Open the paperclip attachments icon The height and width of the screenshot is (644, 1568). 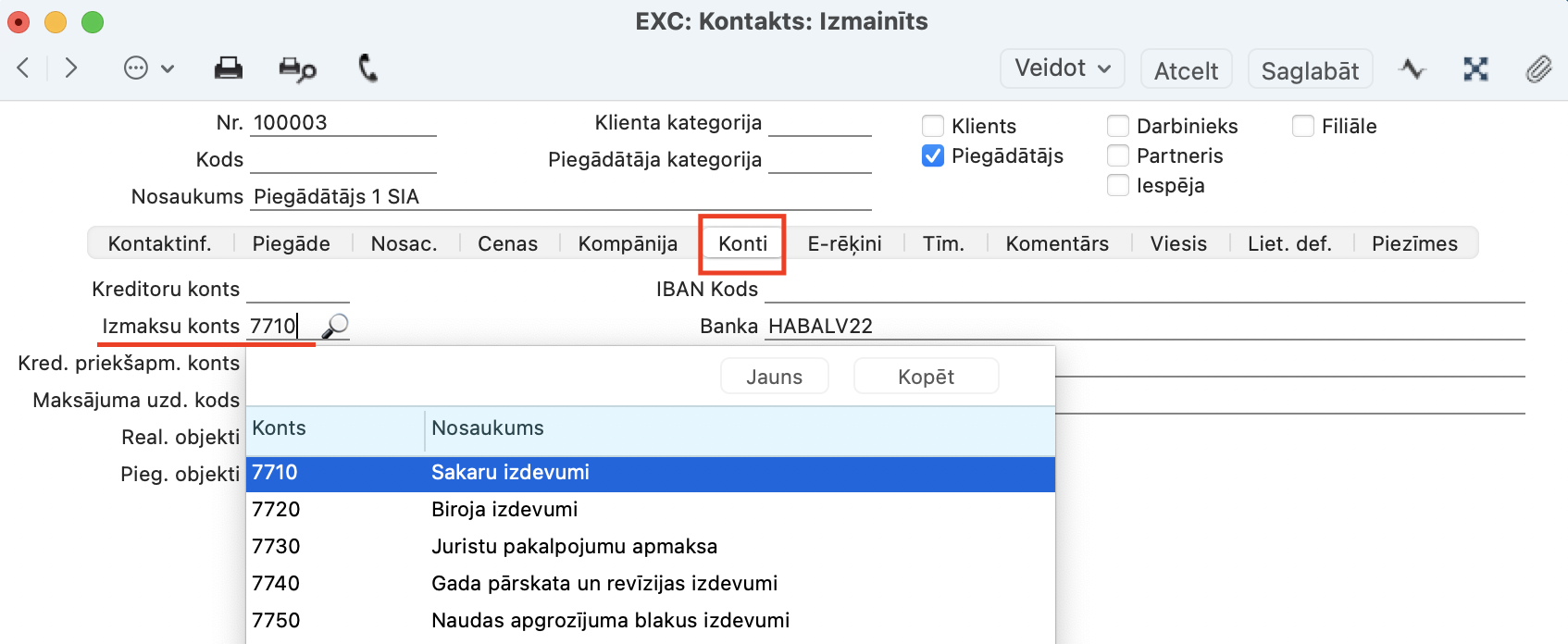pos(1538,69)
